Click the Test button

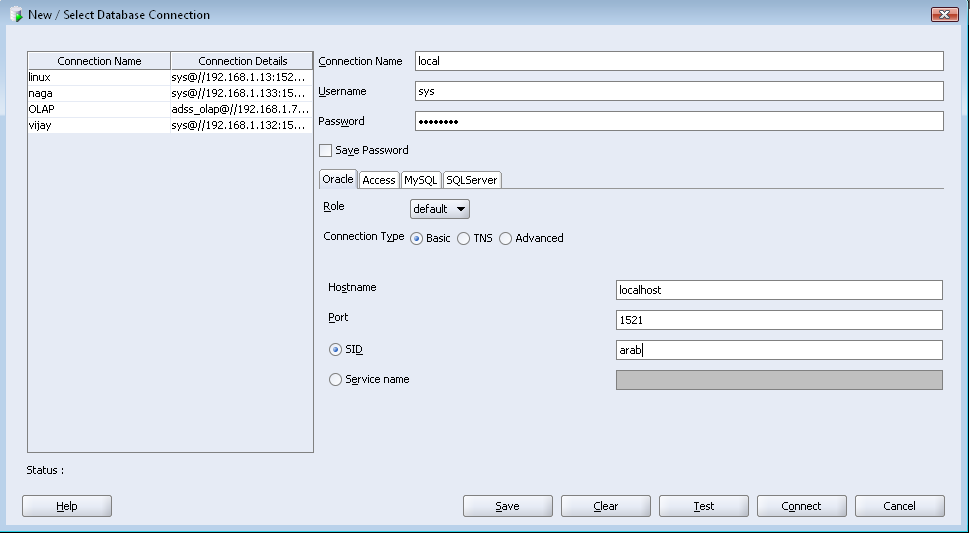tap(703, 506)
